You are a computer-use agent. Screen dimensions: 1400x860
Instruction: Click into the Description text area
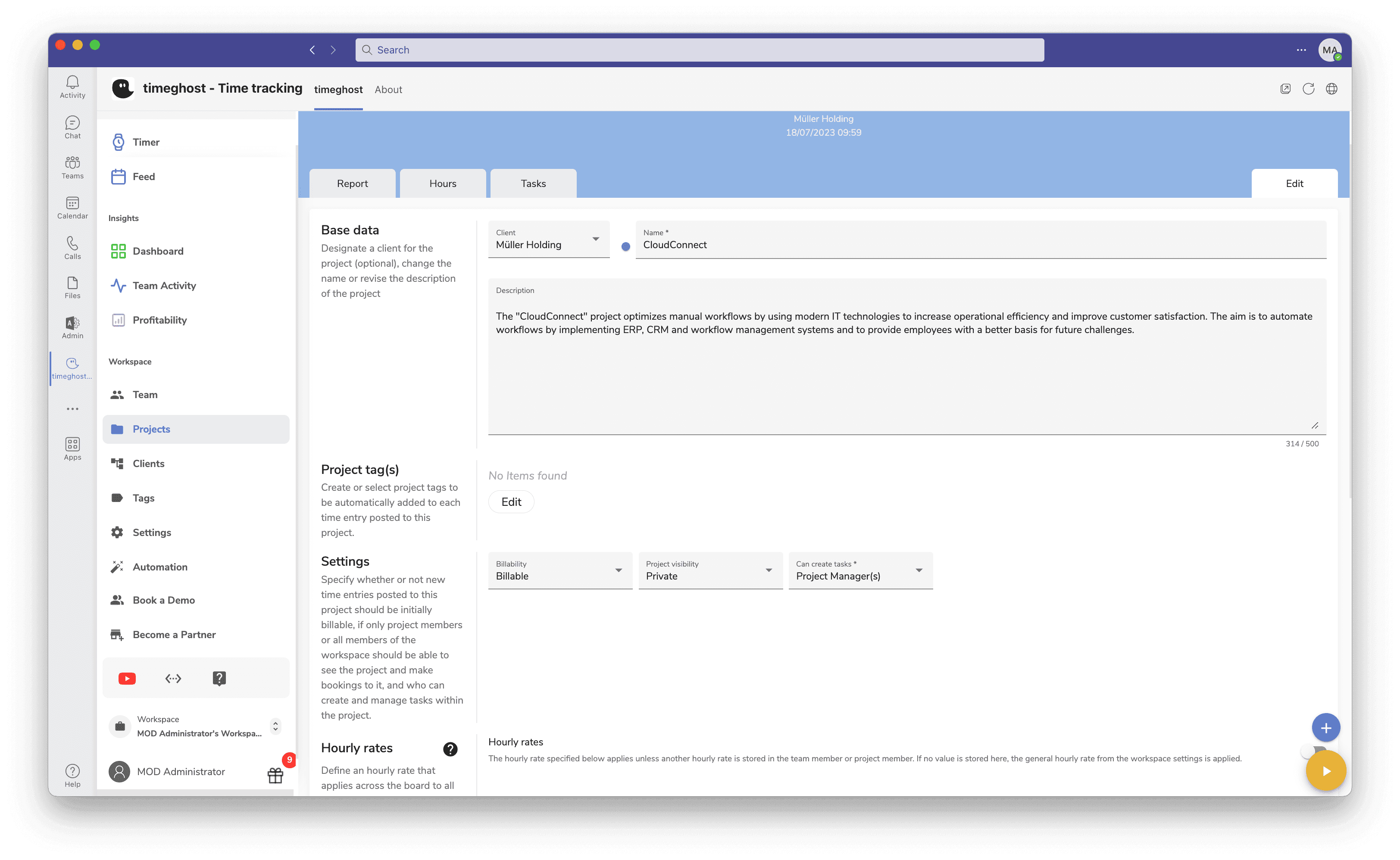tap(907, 357)
